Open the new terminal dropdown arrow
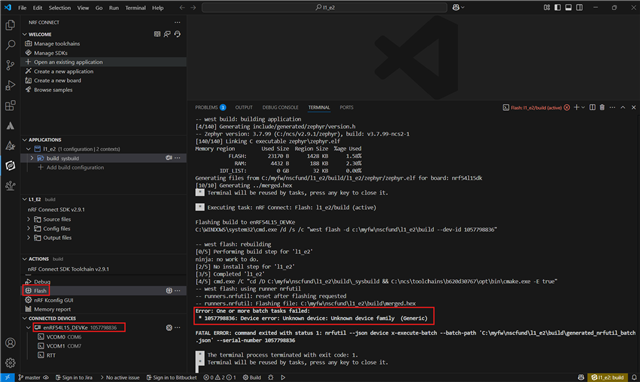Viewport: 640px width, 382px height. (x=583, y=107)
